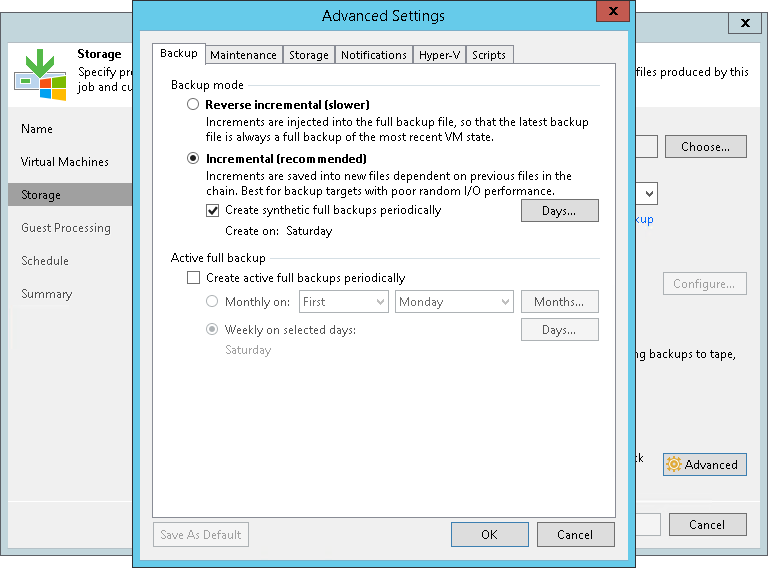Click Days button for synthetic full backups
The width and height of the screenshot is (768, 568).
(x=559, y=211)
